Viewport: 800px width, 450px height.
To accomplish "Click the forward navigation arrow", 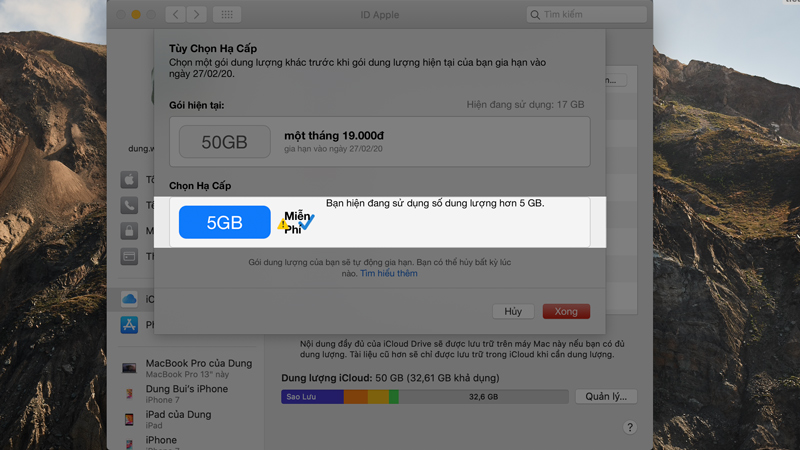I will point(198,15).
